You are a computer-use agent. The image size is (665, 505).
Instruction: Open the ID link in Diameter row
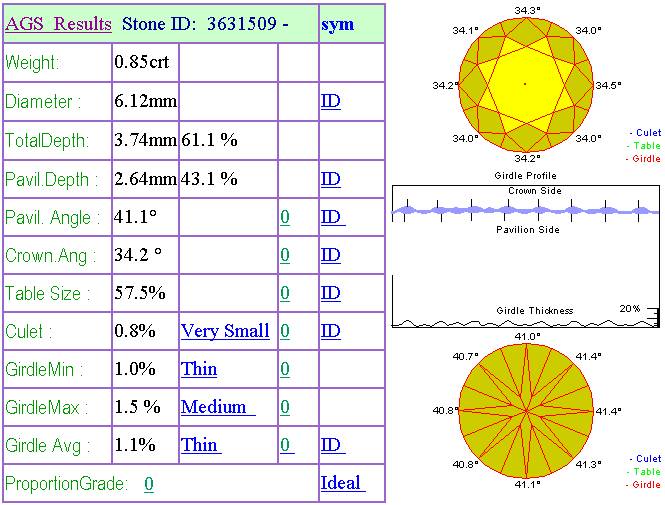coord(331,101)
